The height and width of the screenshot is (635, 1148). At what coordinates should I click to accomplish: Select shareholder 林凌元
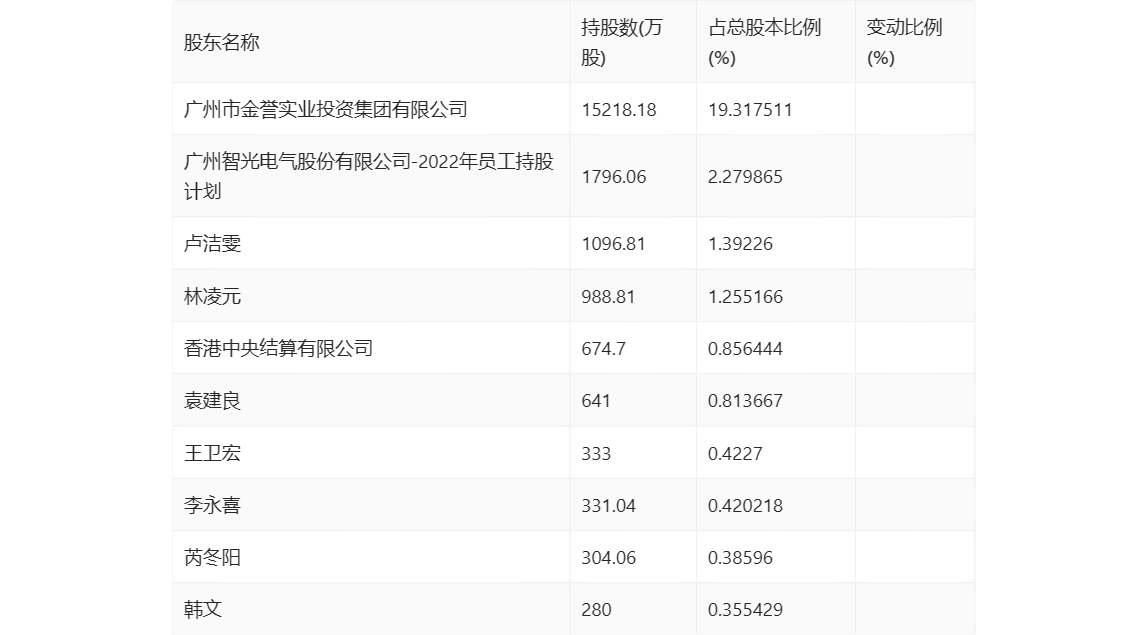coord(212,297)
